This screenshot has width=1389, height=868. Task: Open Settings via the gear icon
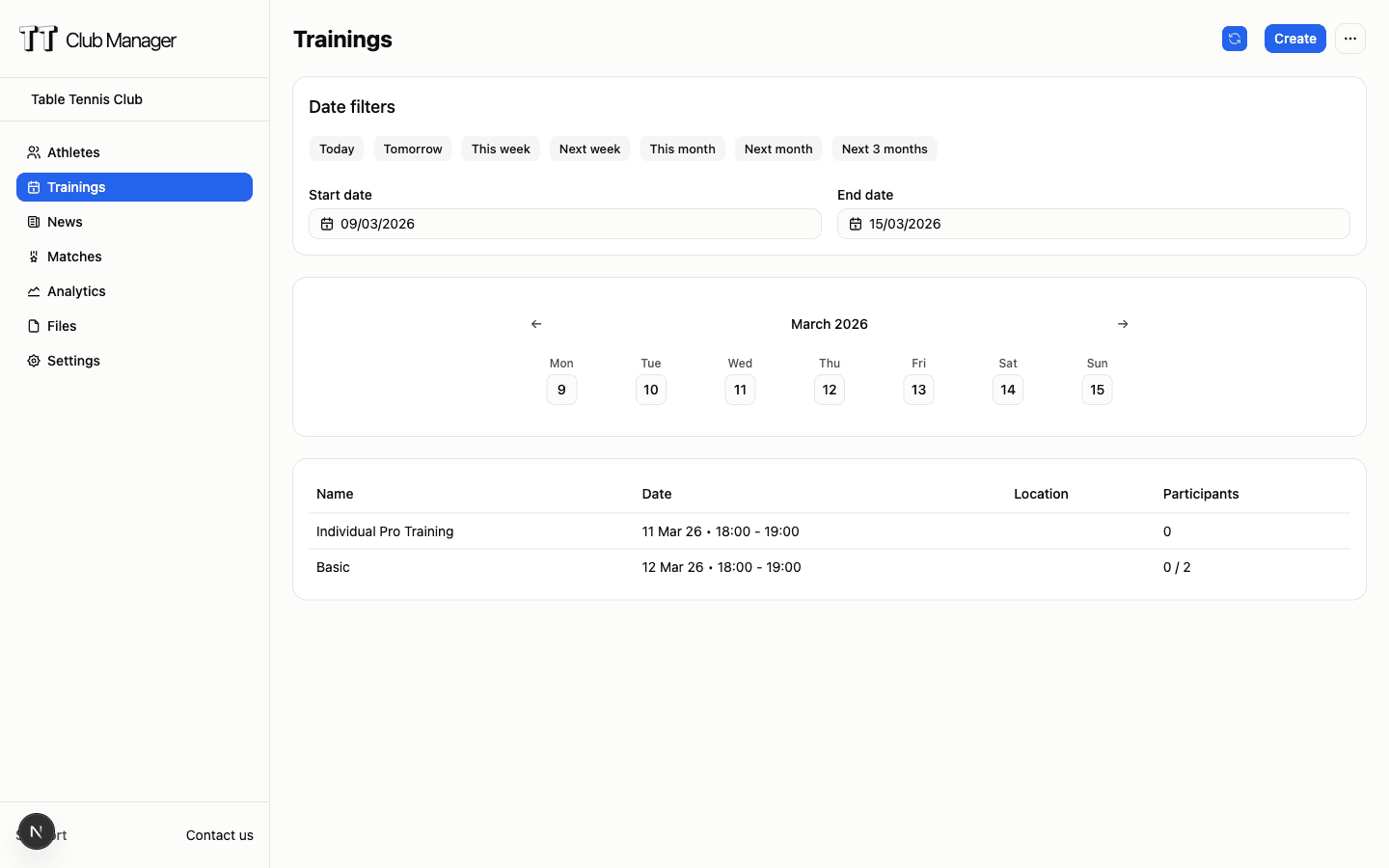[x=34, y=361]
